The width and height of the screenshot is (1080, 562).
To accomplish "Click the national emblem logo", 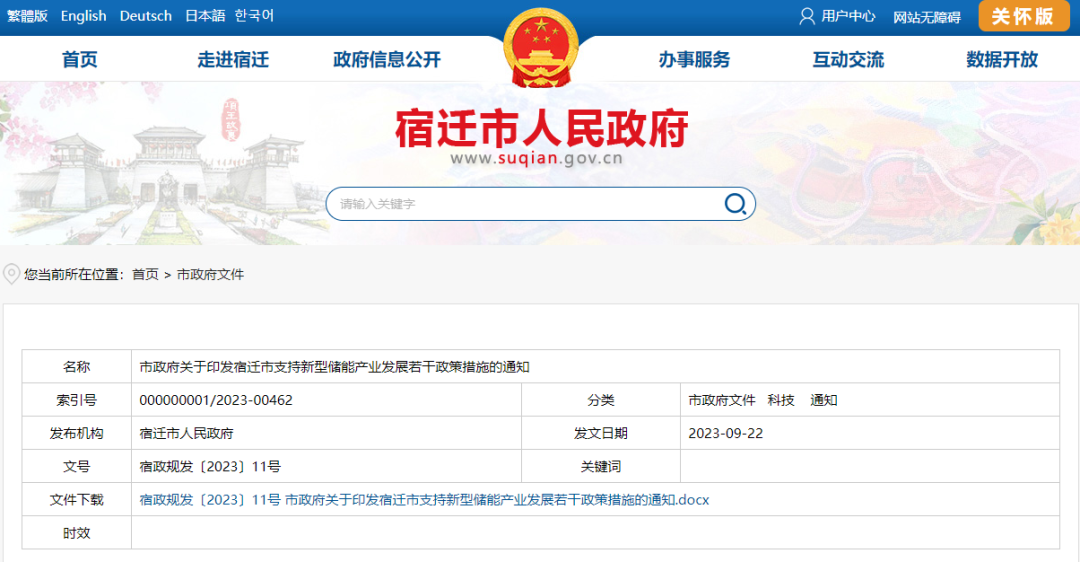I will click(540, 47).
